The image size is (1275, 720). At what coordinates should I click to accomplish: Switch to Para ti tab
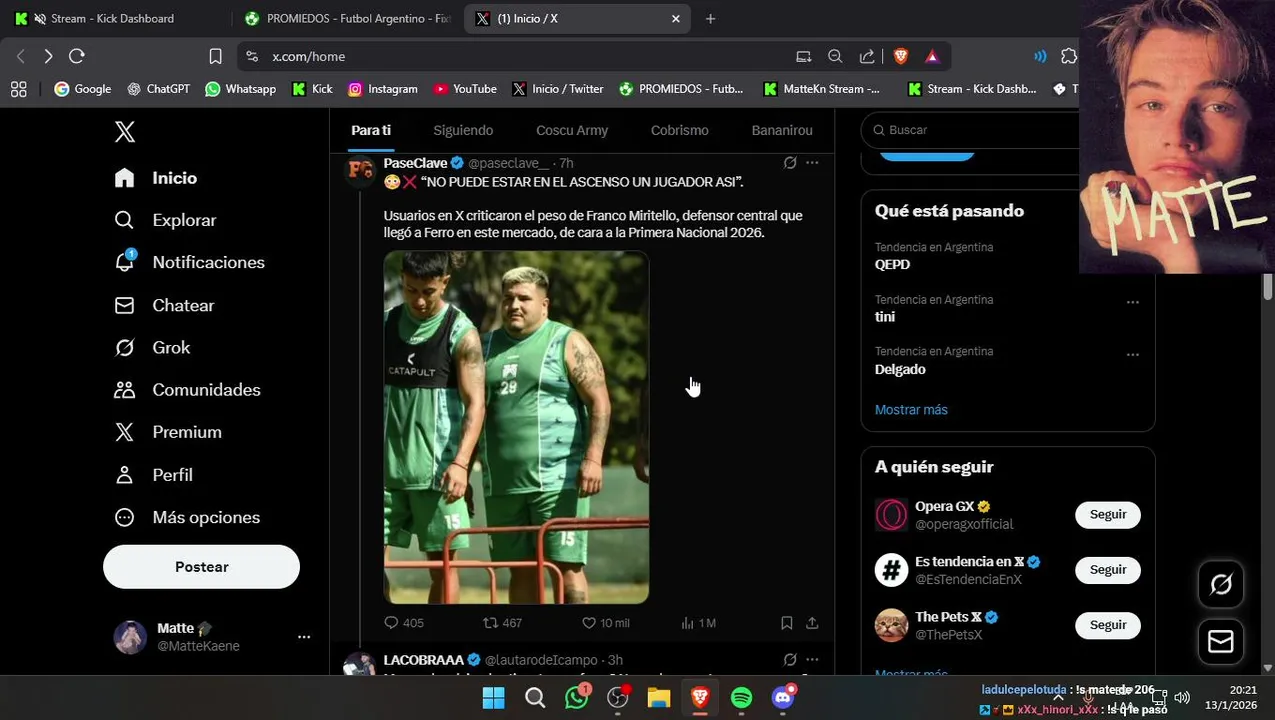click(x=371, y=130)
